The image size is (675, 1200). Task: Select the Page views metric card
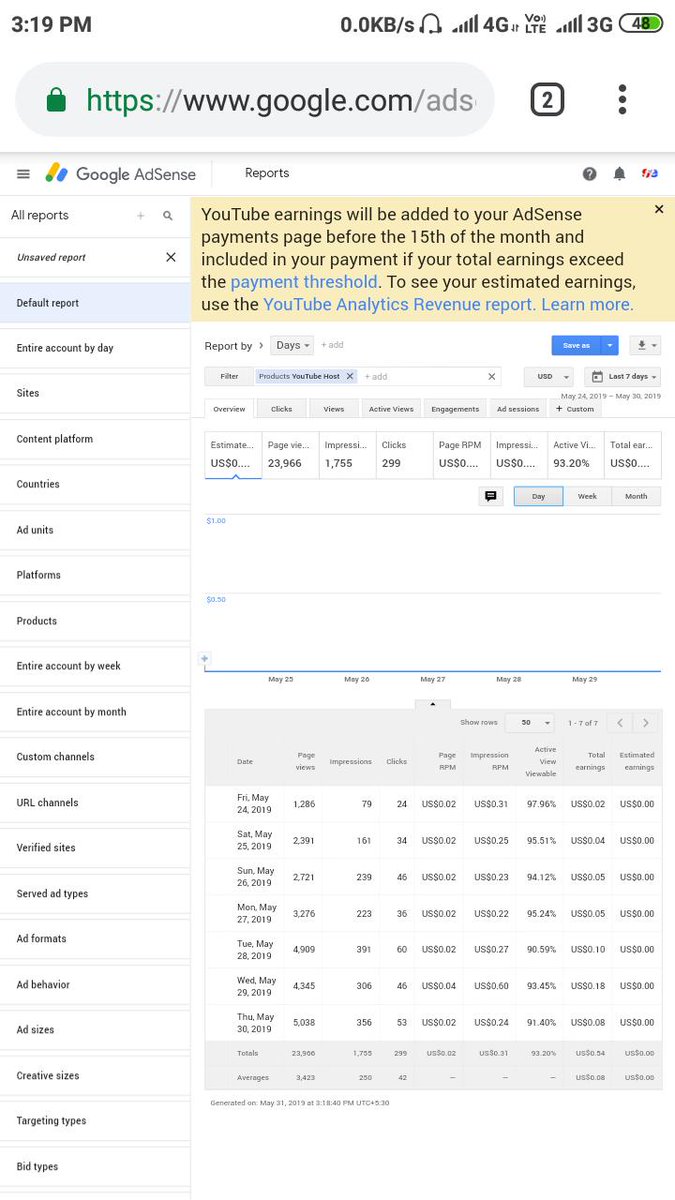[x=290, y=455]
